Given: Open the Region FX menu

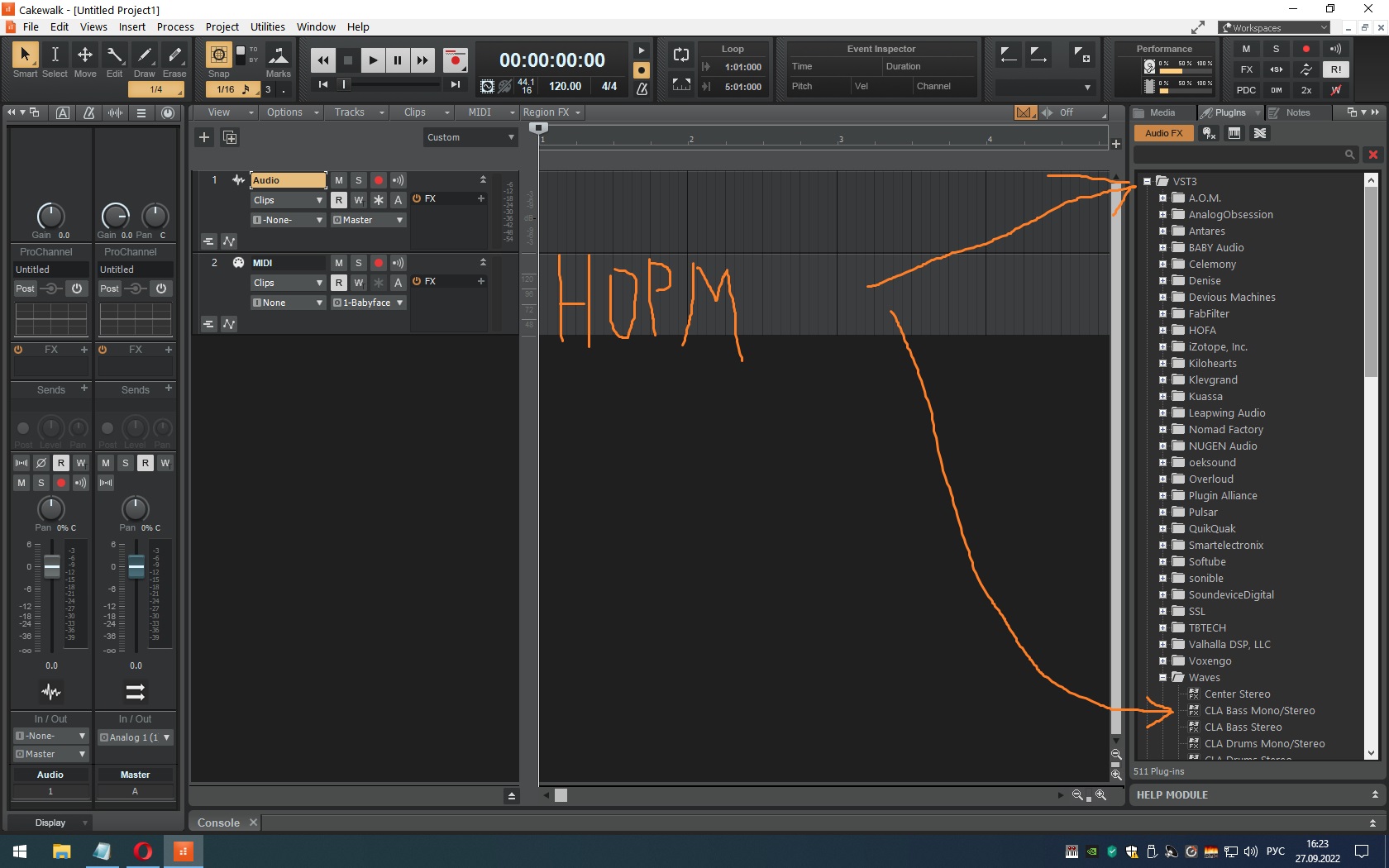Looking at the screenshot, I should 551,112.
